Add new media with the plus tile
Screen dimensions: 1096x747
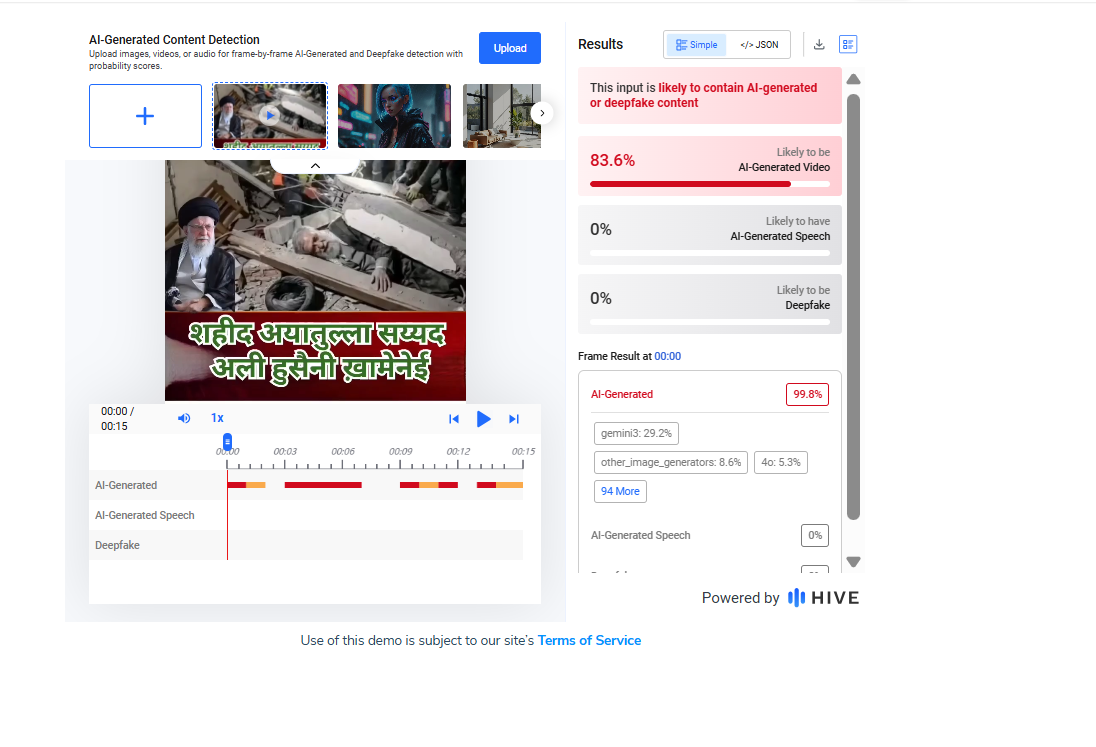click(x=145, y=116)
